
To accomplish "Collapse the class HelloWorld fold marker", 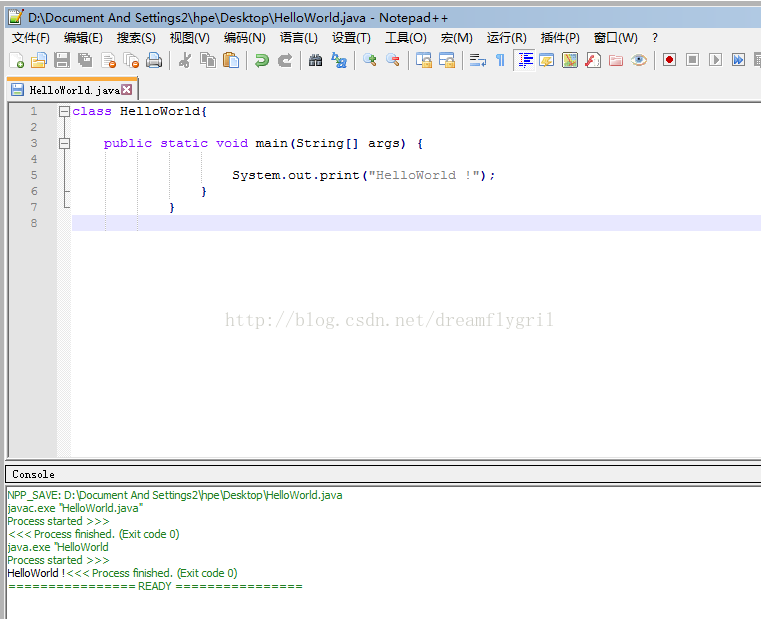I will pos(64,112).
